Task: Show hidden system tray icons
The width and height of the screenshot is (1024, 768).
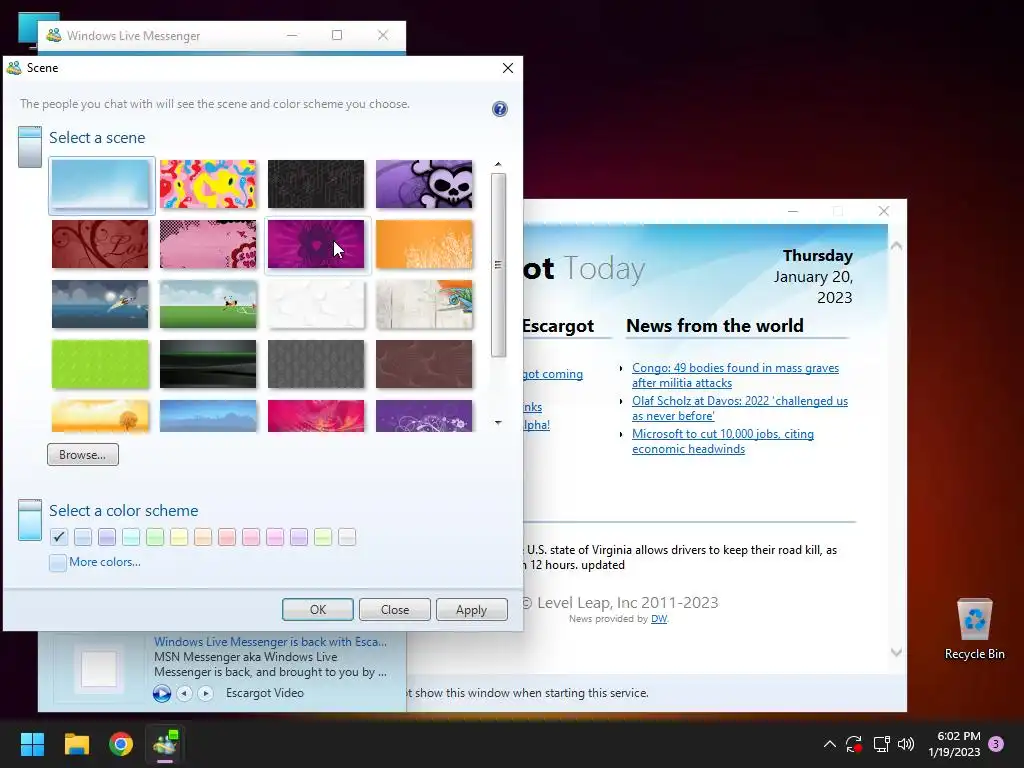Action: coord(829,744)
